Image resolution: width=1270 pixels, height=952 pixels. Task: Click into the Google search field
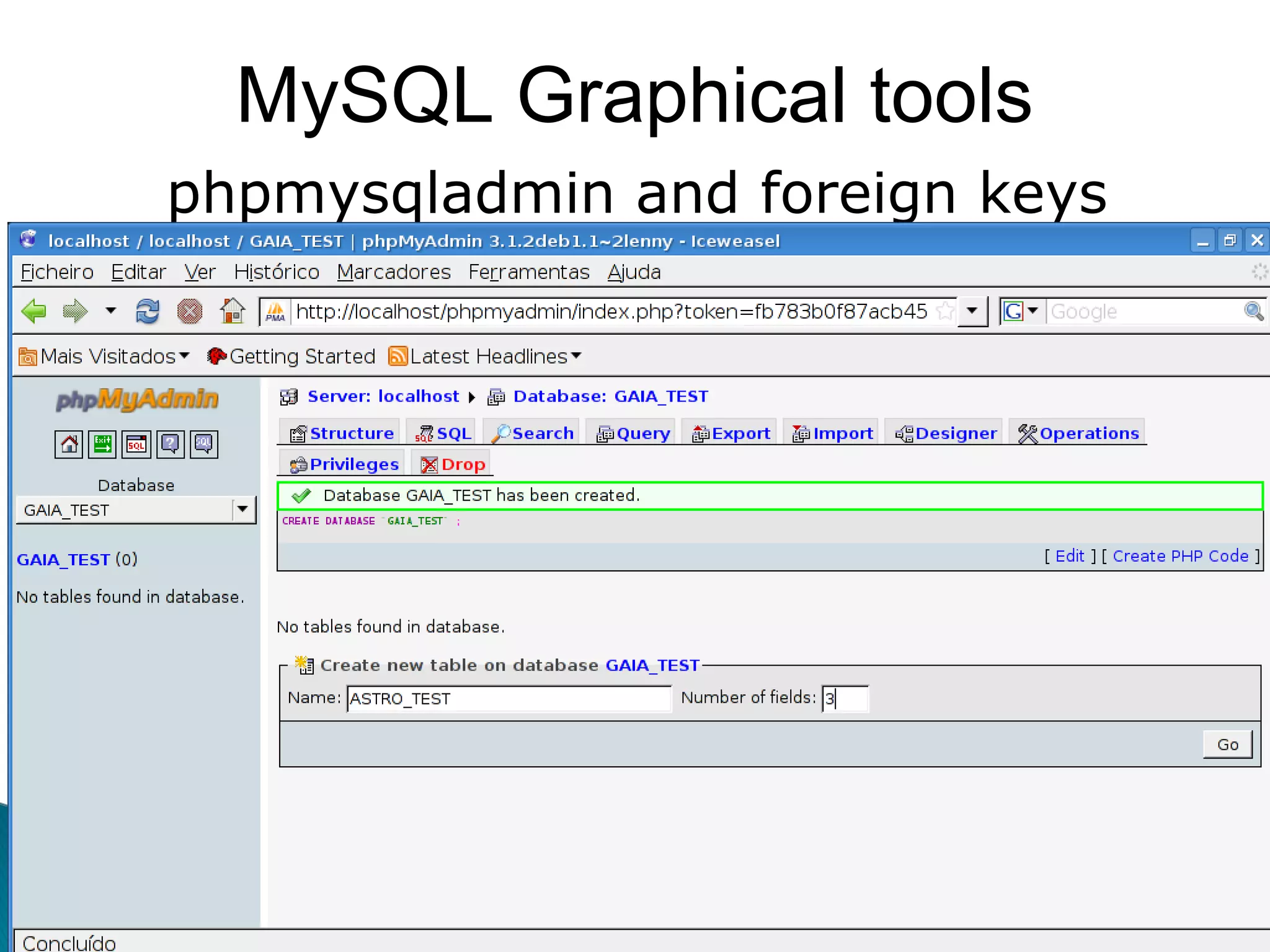point(1143,311)
